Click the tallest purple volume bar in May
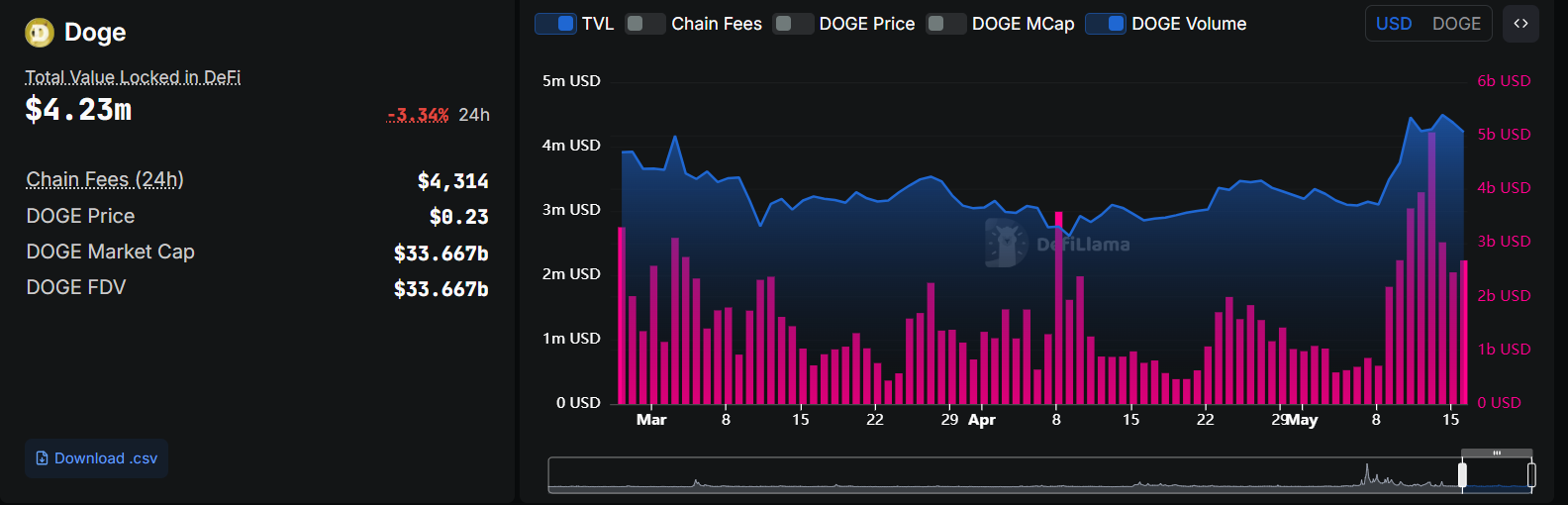The height and width of the screenshot is (505, 1568). [x=1431, y=267]
